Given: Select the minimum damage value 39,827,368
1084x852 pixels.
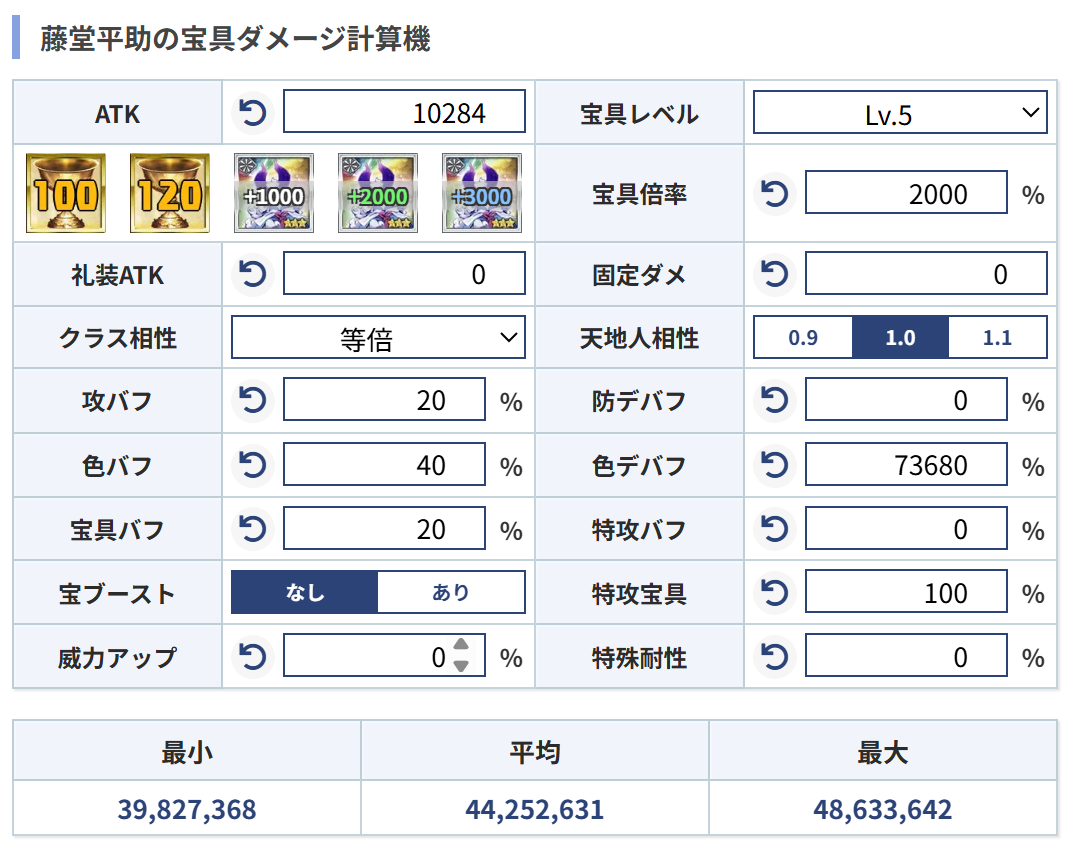Looking at the screenshot, I should (187, 809).
